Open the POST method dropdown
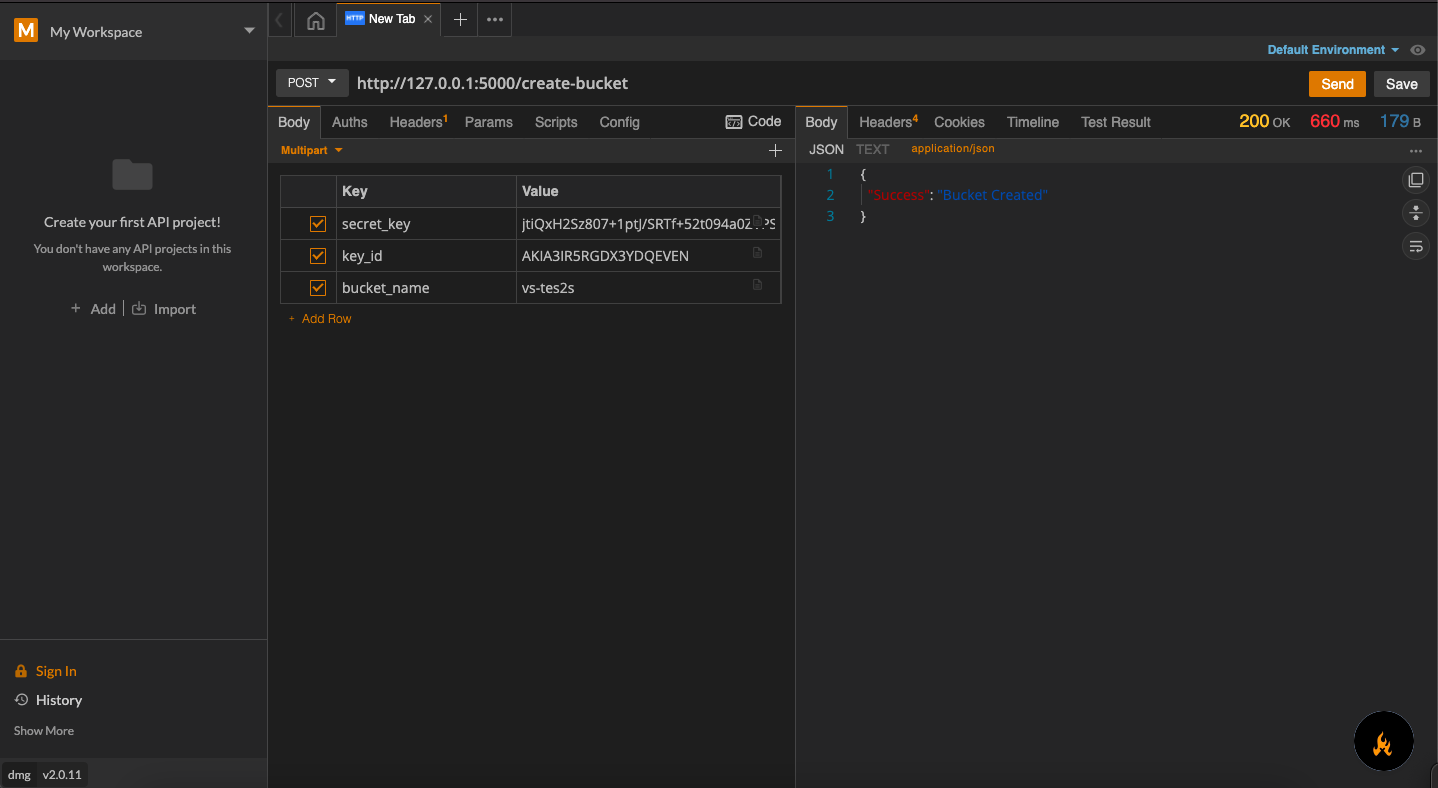This screenshot has height=788, width=1438. (x=311, y=83)
